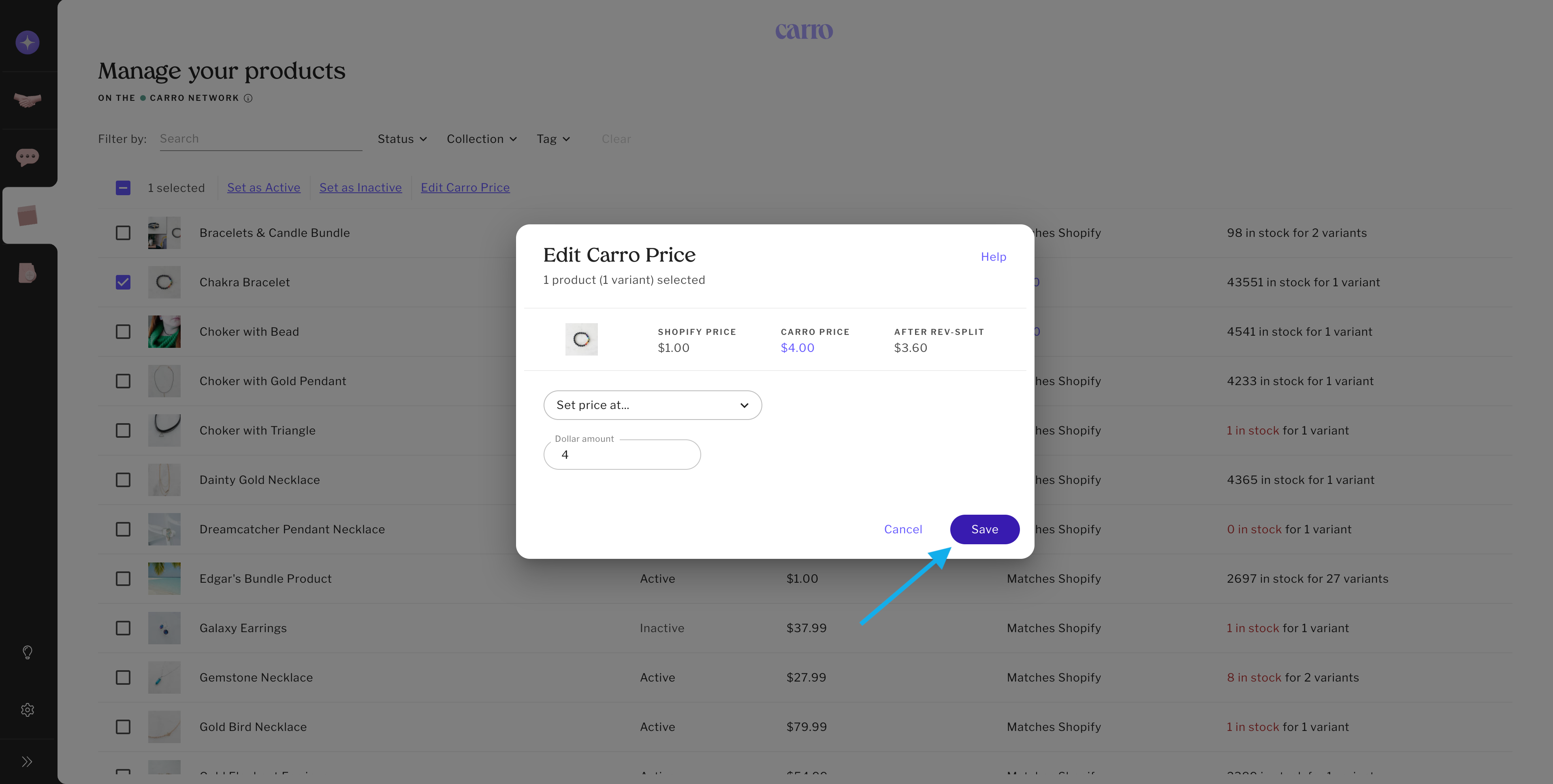Select the products box sidebar icon
Viewport: 1553px width, 784px height.
click(x=27, y=215)
